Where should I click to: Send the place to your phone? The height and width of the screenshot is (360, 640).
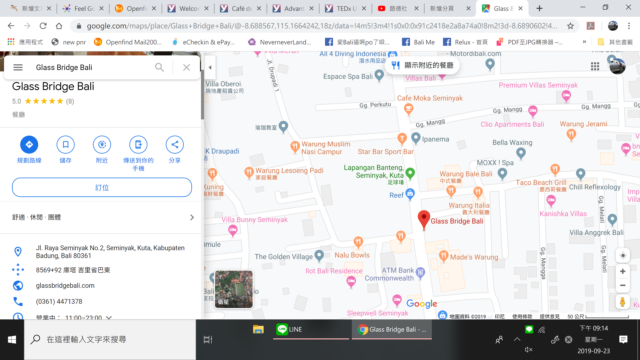(x=138, y=144)
